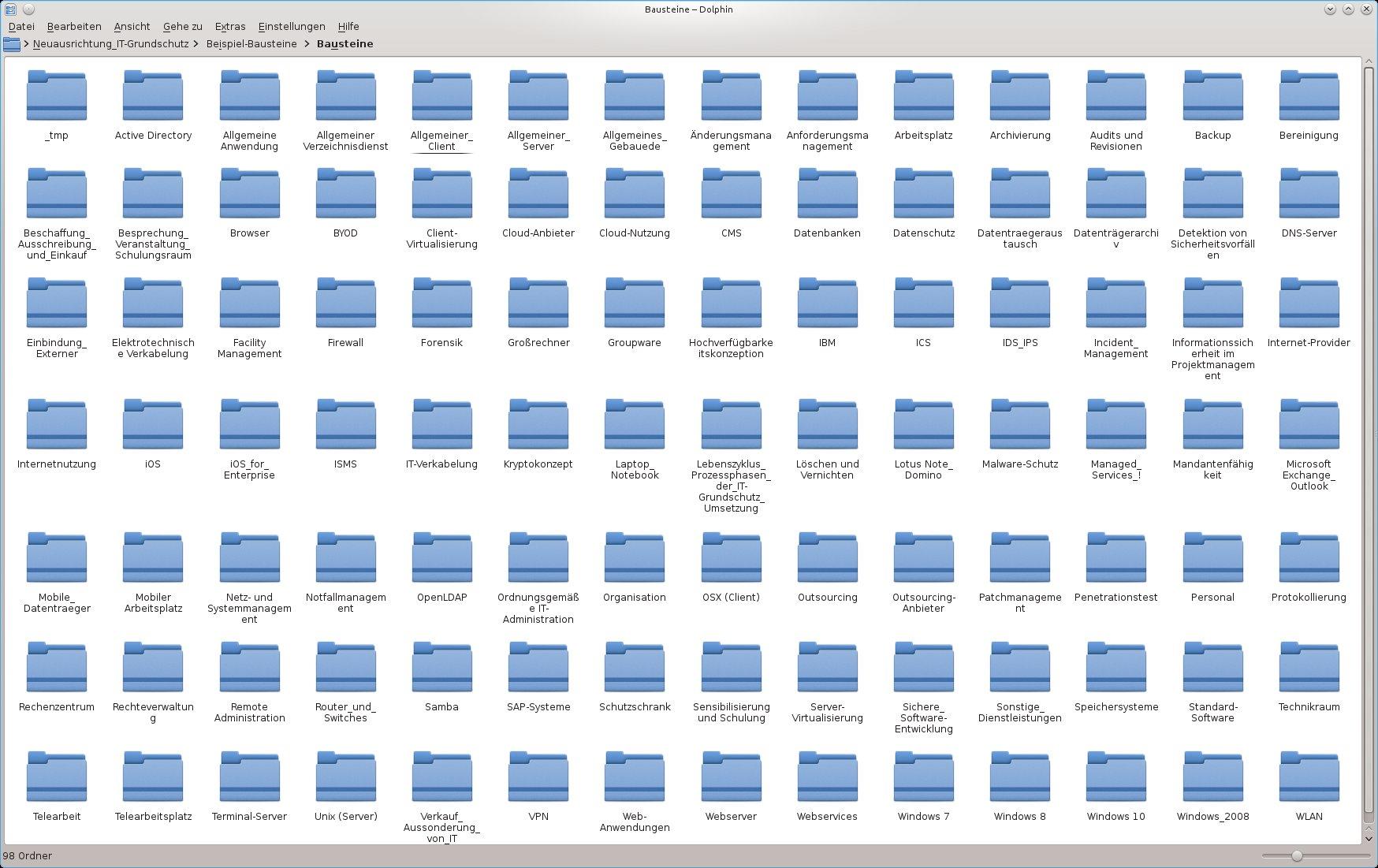Screen dimensions: 1378x868
Task: Open the Bearbeiten menu
Action: click(x=74, y=26)
